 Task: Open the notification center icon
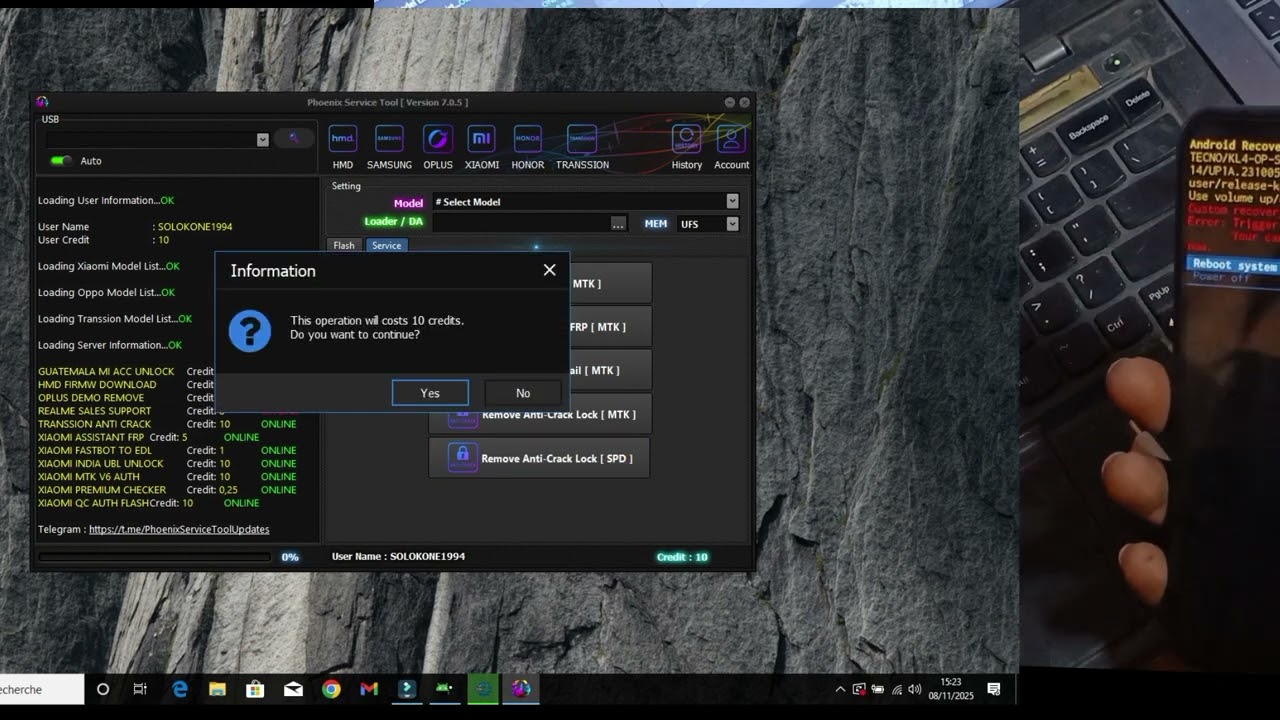[994, 689]
